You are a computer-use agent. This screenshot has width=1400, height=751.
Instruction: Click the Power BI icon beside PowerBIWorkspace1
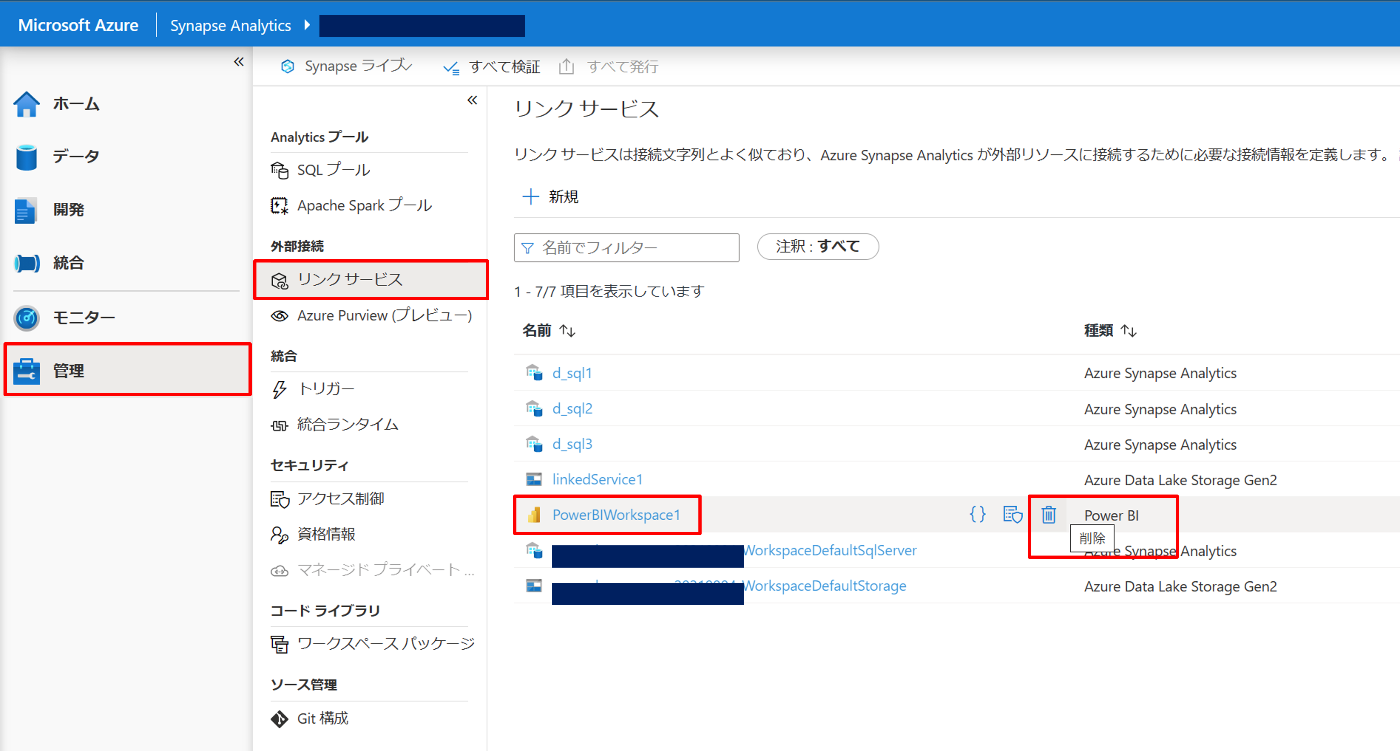point(534,515)
